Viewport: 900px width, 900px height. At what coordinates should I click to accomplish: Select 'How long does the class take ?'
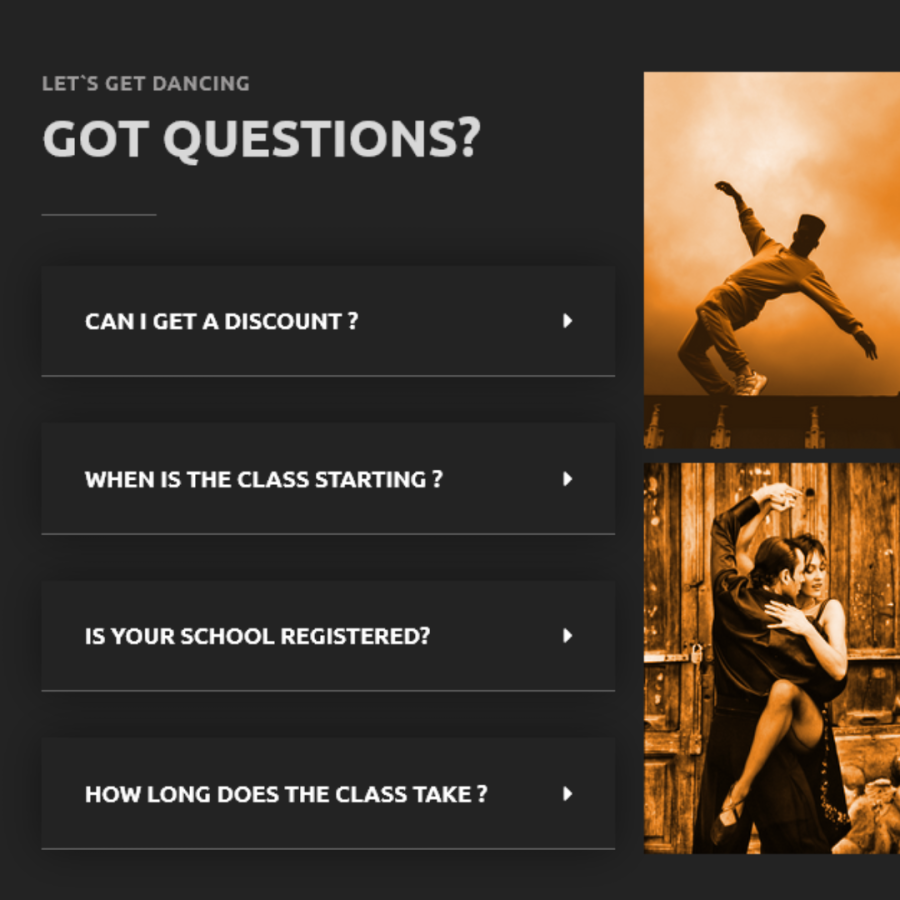click(286, 794)
